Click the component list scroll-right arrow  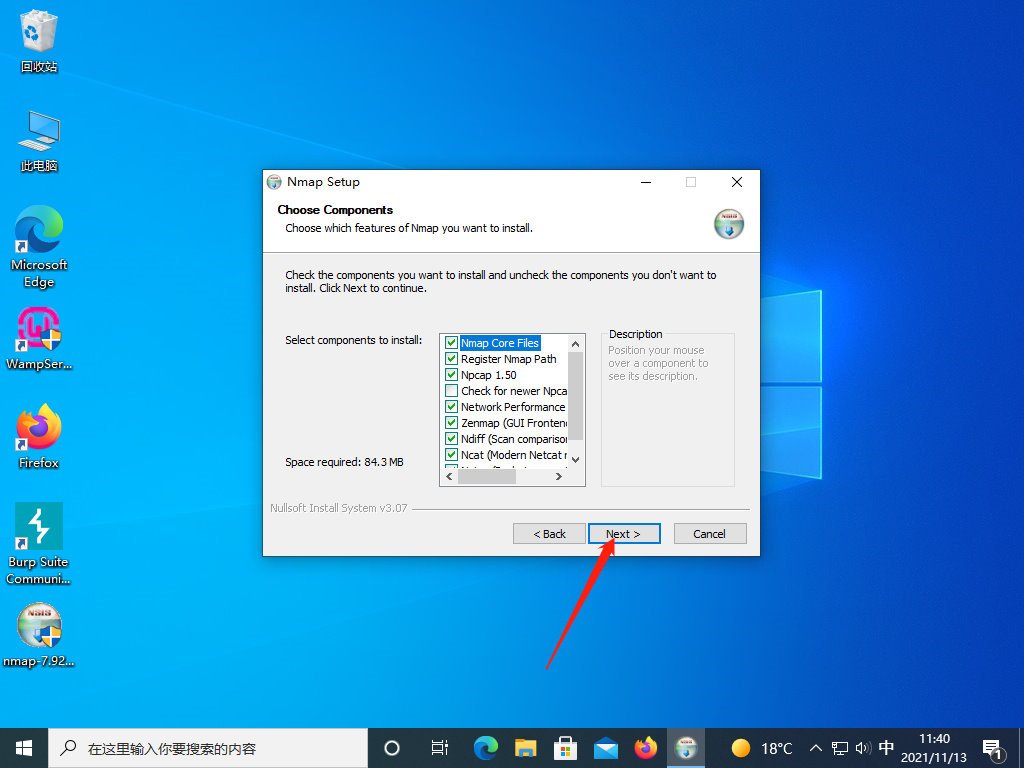pos(559,477)
